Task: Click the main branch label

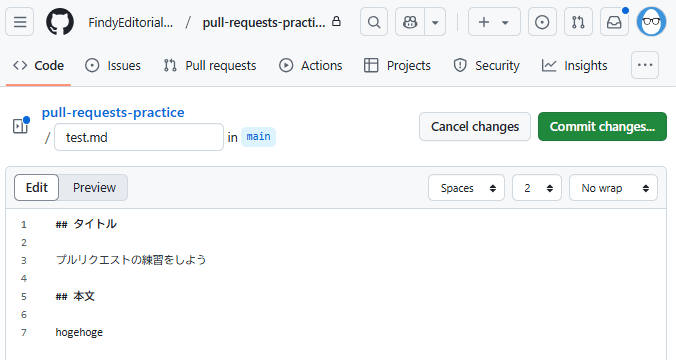Action: [x=258, y=137]
